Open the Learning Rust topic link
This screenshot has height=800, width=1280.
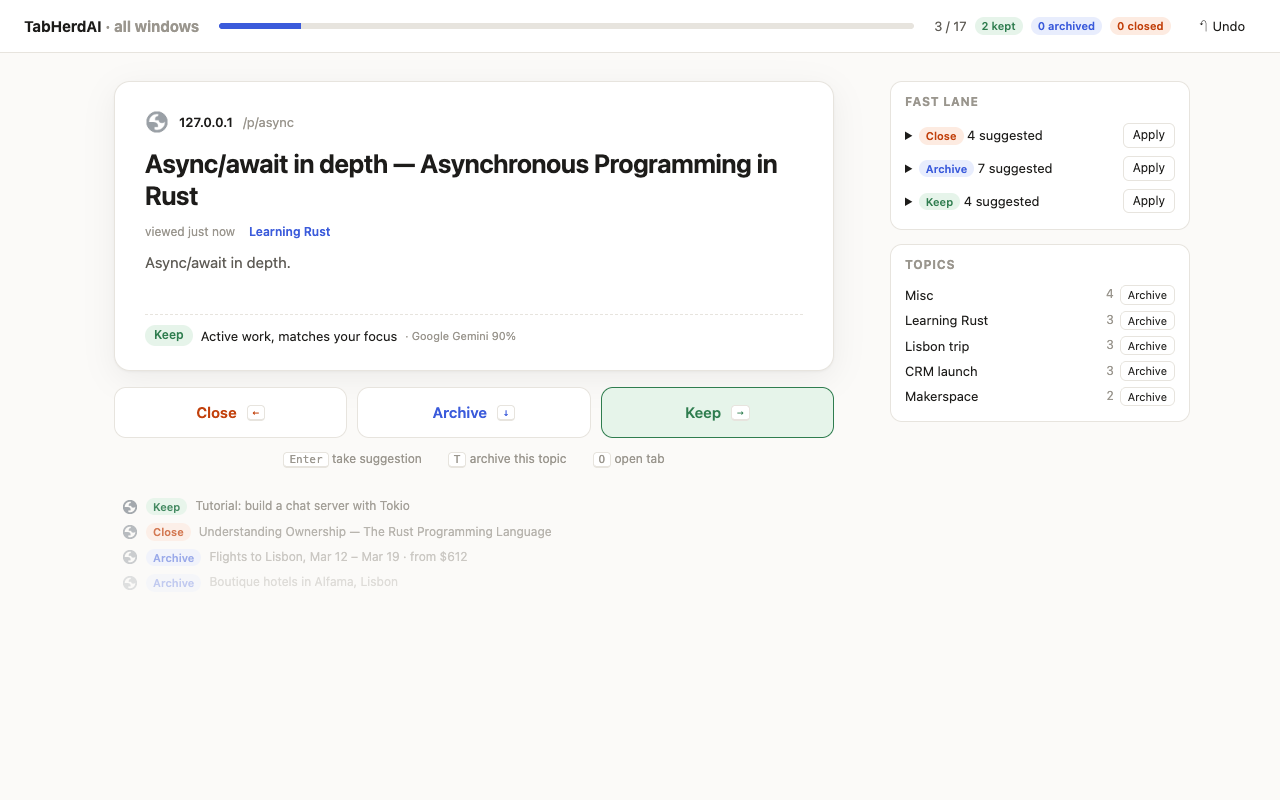(x=289, y=232)
